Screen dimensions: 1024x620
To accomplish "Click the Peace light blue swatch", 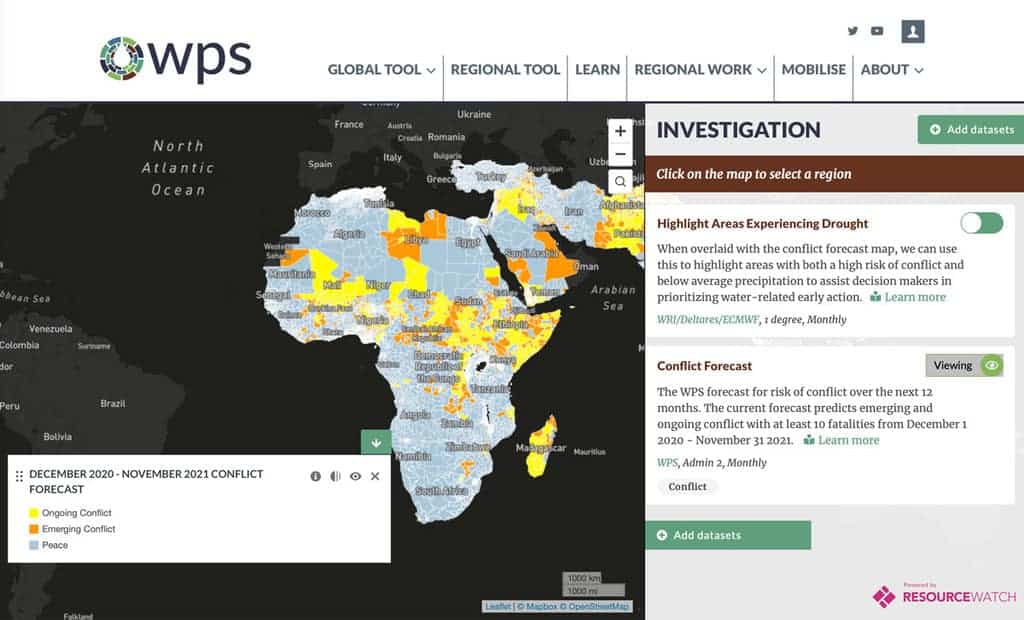I will [34, 545].
